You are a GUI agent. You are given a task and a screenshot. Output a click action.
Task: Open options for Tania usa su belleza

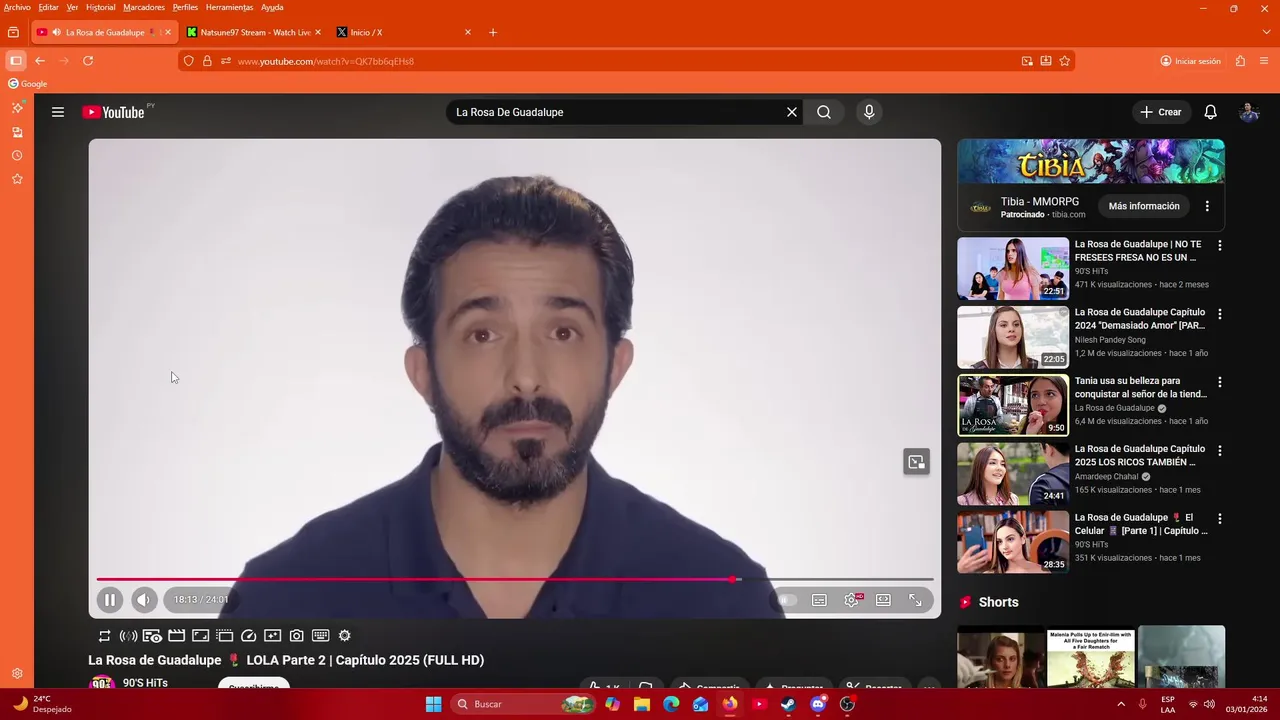(1219, 382)
